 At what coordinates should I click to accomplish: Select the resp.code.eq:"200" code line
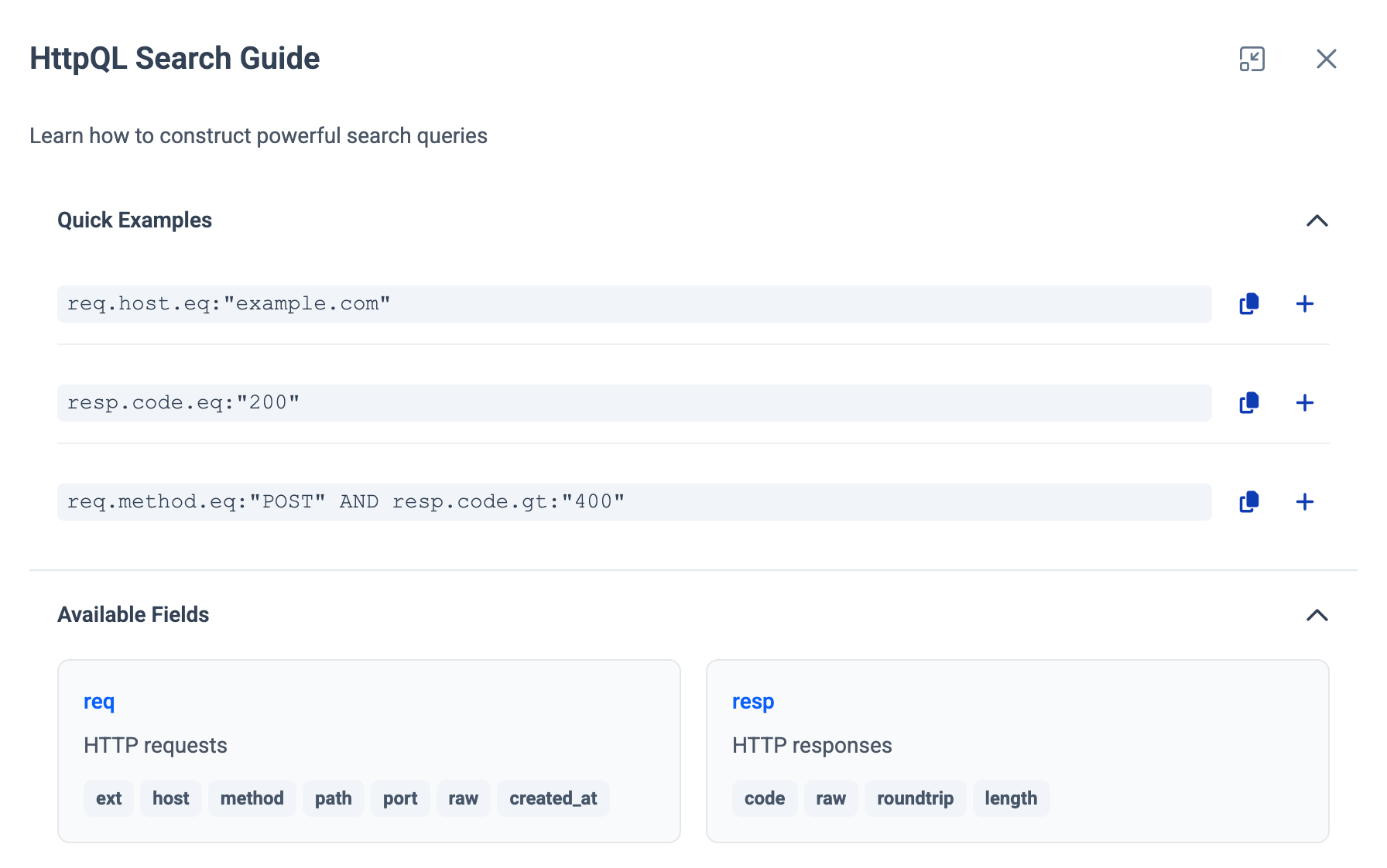(x=634, y=403)
